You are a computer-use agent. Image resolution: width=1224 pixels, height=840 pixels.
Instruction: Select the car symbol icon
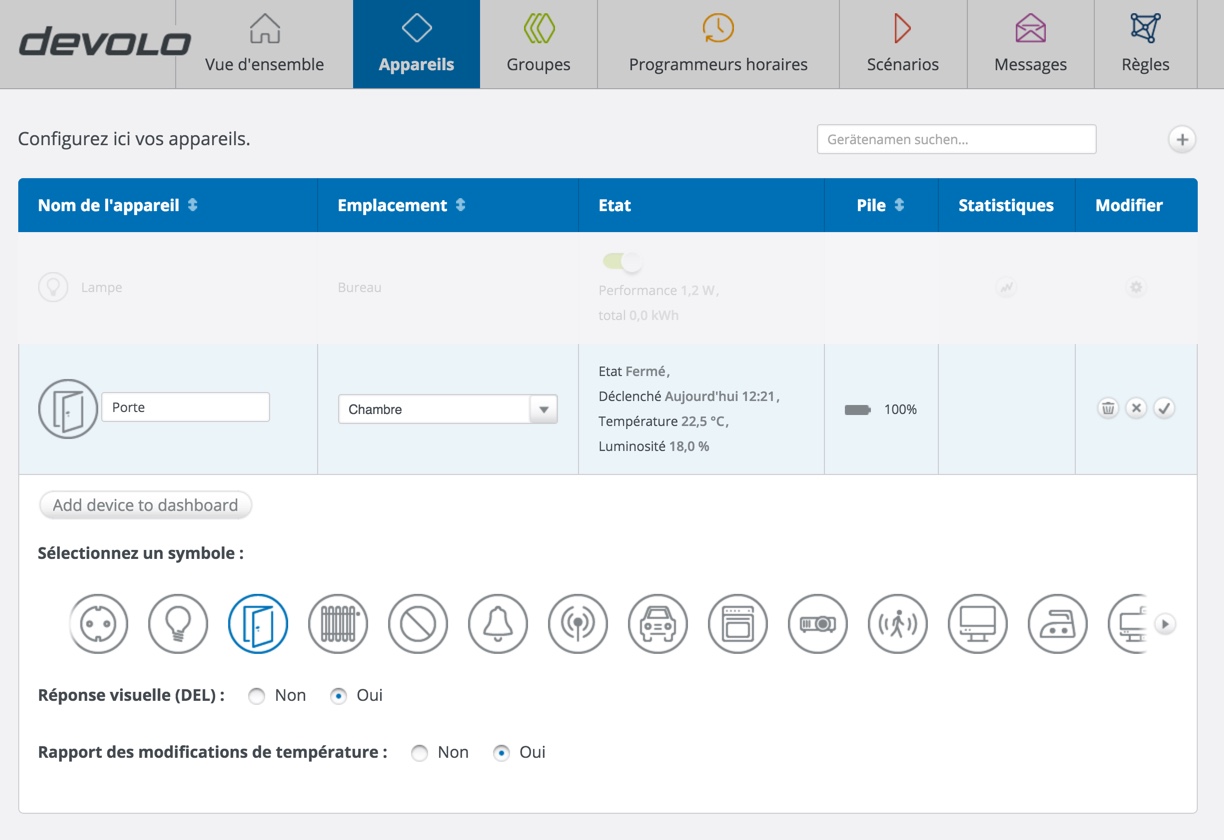(x=658, y=624)
